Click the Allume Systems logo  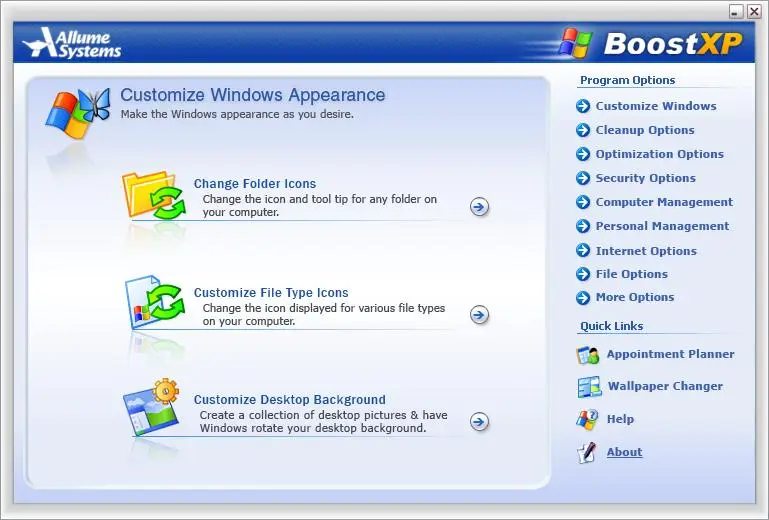coord(72,43)
